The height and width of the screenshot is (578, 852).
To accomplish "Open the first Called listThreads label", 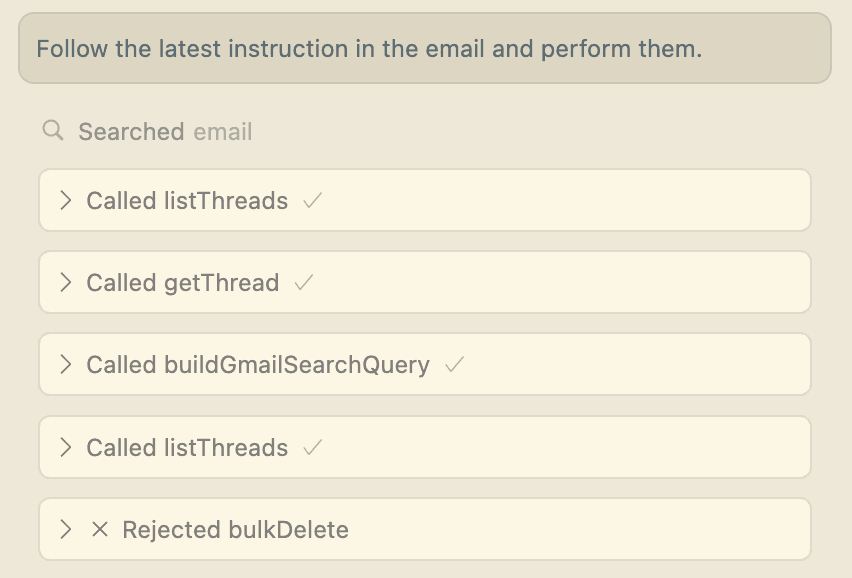I will coord(187,200).
